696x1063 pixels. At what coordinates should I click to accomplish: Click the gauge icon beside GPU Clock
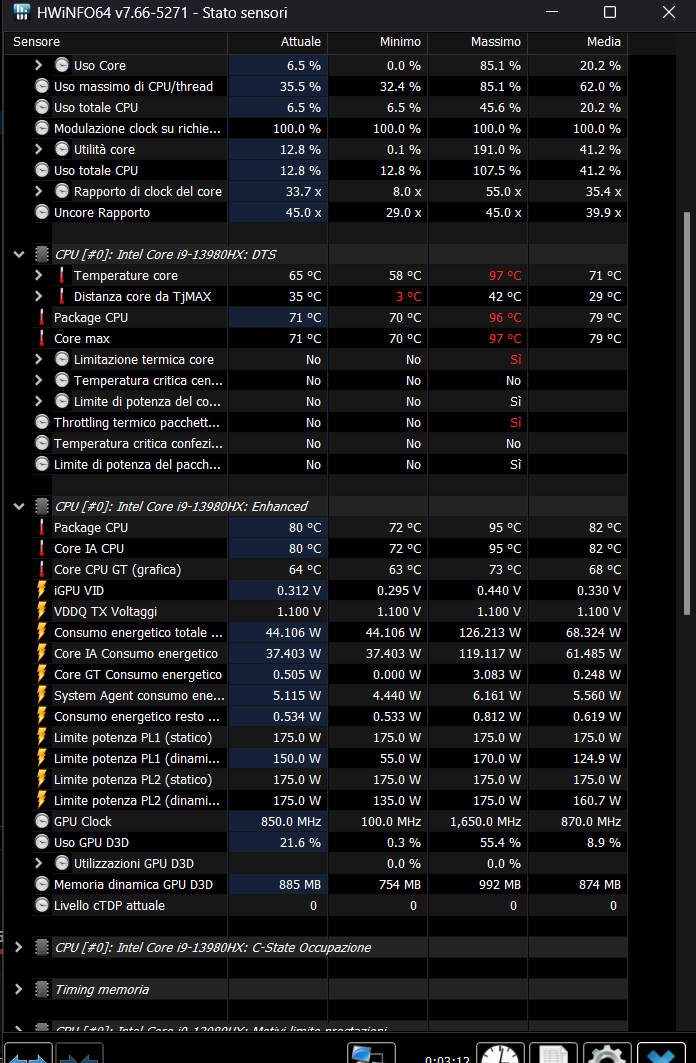coord(42,822)
